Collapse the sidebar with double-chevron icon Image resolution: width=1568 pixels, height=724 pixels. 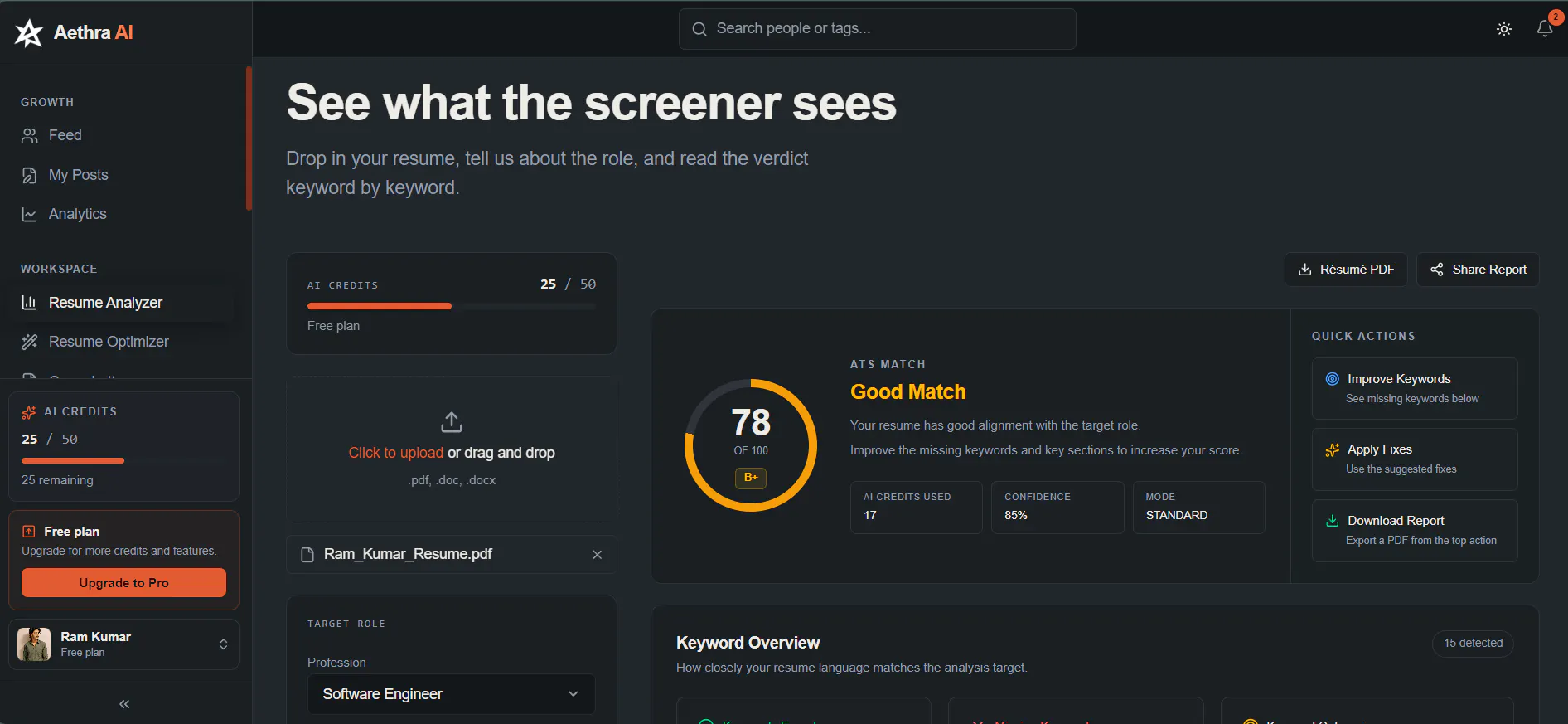pyautogui.click(x=124, y=704)
